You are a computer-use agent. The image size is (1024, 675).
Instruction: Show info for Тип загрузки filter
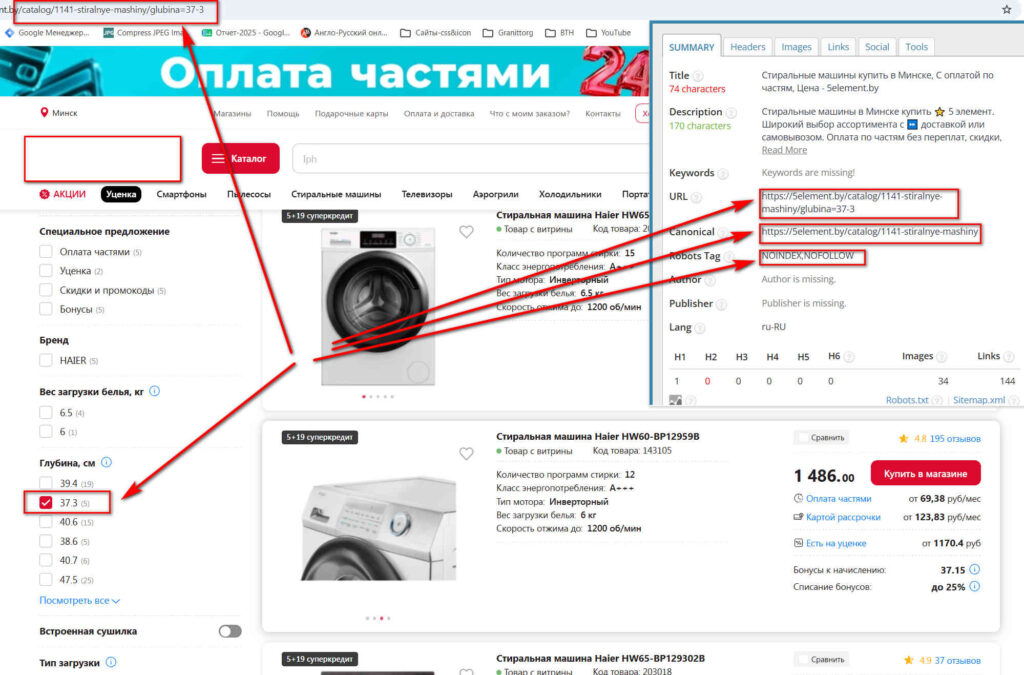tap(111, 662)
